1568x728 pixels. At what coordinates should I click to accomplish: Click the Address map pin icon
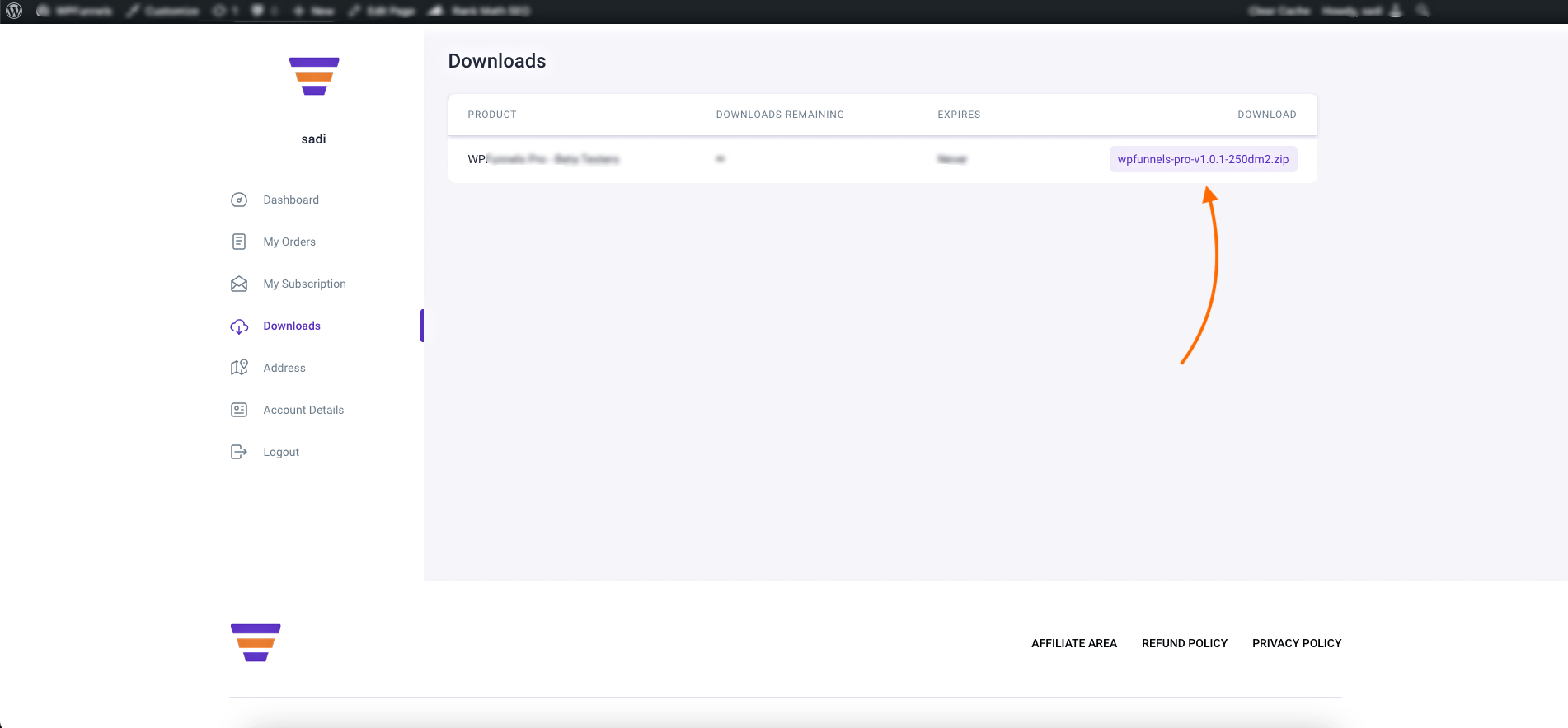239,368
